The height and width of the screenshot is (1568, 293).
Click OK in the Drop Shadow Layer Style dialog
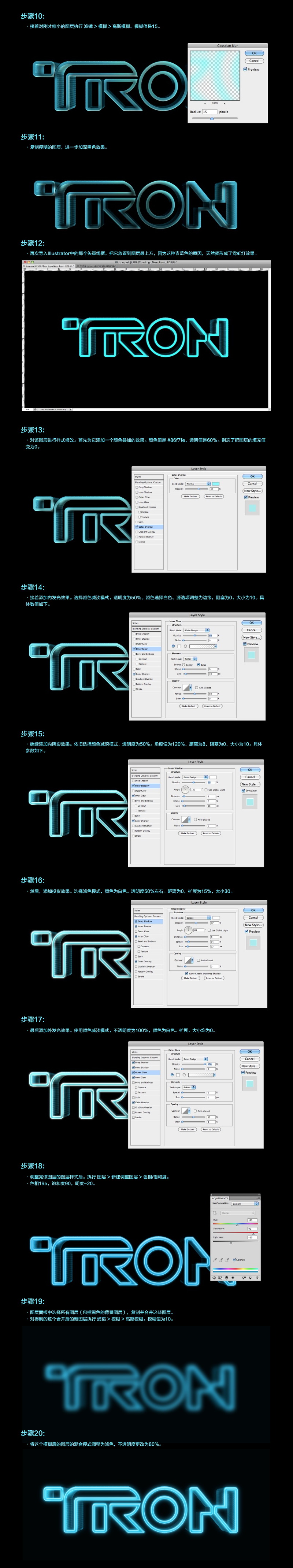click(x=253, y=911)
